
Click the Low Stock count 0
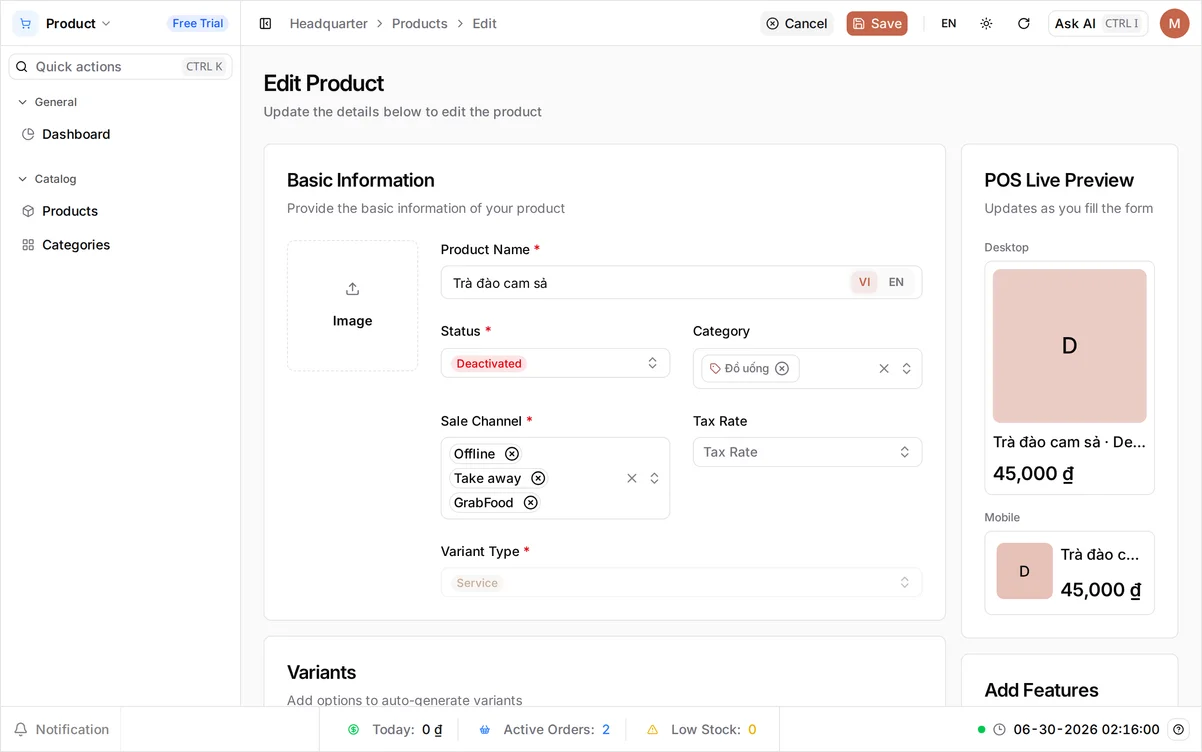coord(752,730)
